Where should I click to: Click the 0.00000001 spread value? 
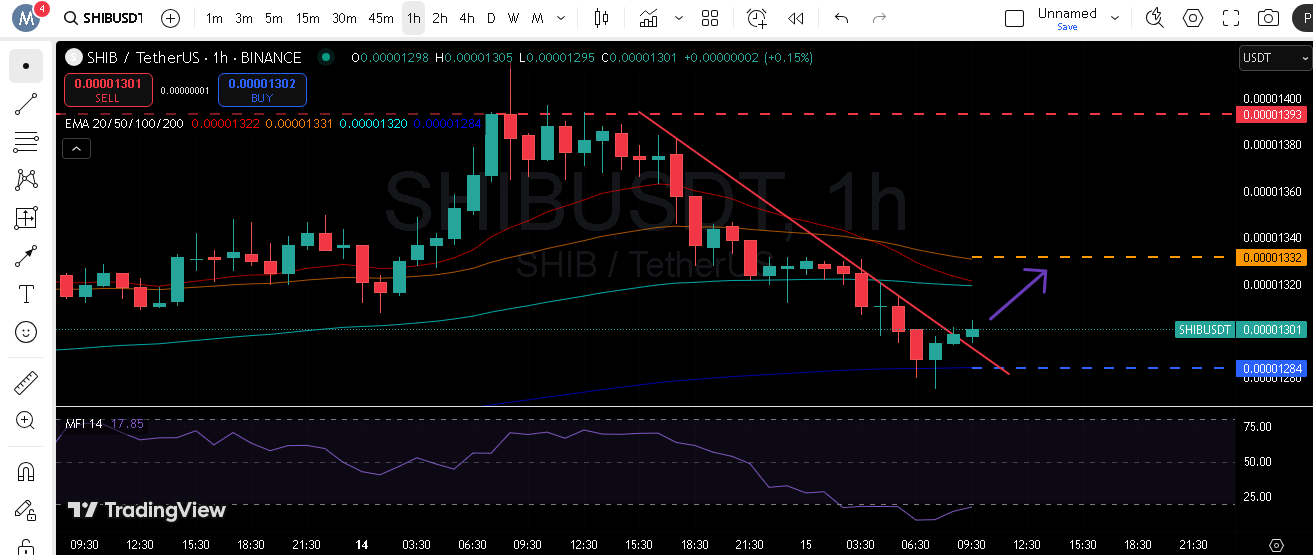(185, 90)
